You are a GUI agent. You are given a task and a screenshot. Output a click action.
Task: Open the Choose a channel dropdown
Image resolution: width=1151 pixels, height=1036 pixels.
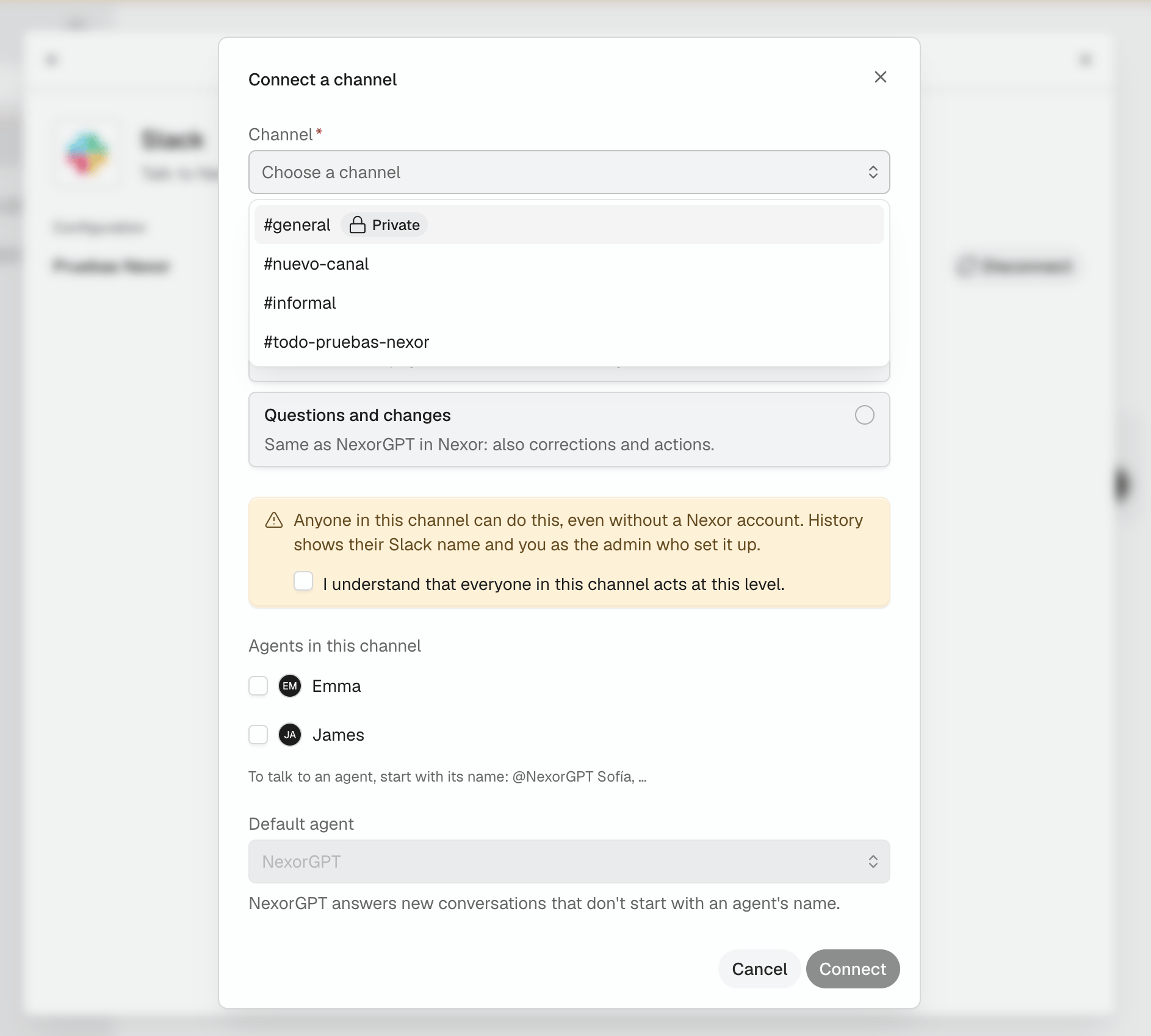coord(569,172)
